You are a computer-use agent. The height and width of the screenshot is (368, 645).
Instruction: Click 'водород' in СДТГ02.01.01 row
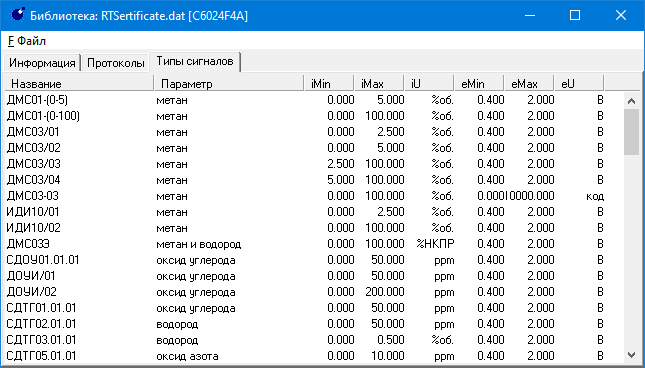[177, 324]
